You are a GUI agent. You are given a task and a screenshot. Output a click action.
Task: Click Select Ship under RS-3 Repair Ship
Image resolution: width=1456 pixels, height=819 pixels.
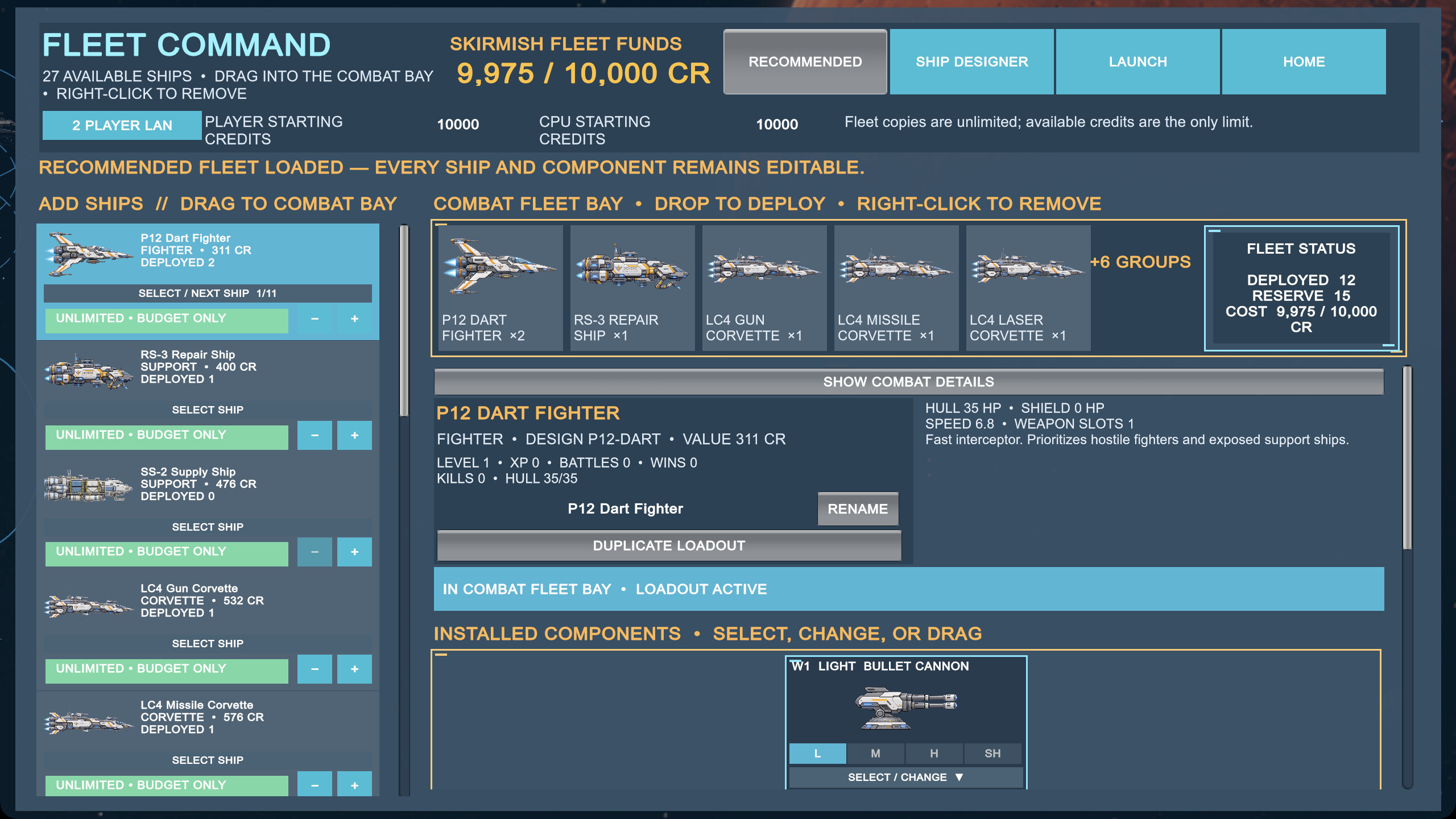coord(208,410)
